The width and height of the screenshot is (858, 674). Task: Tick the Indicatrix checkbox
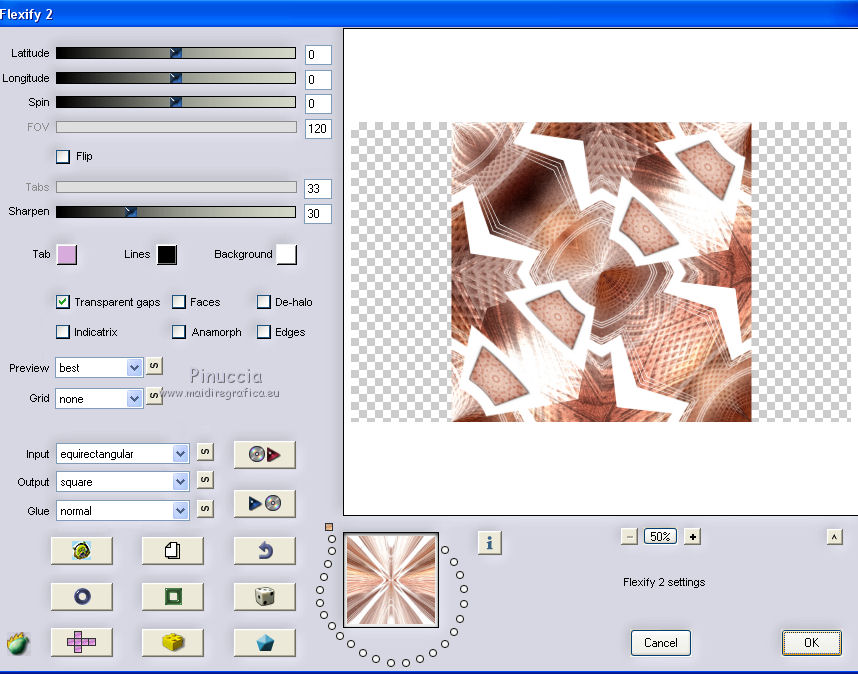tap(63, 332)
